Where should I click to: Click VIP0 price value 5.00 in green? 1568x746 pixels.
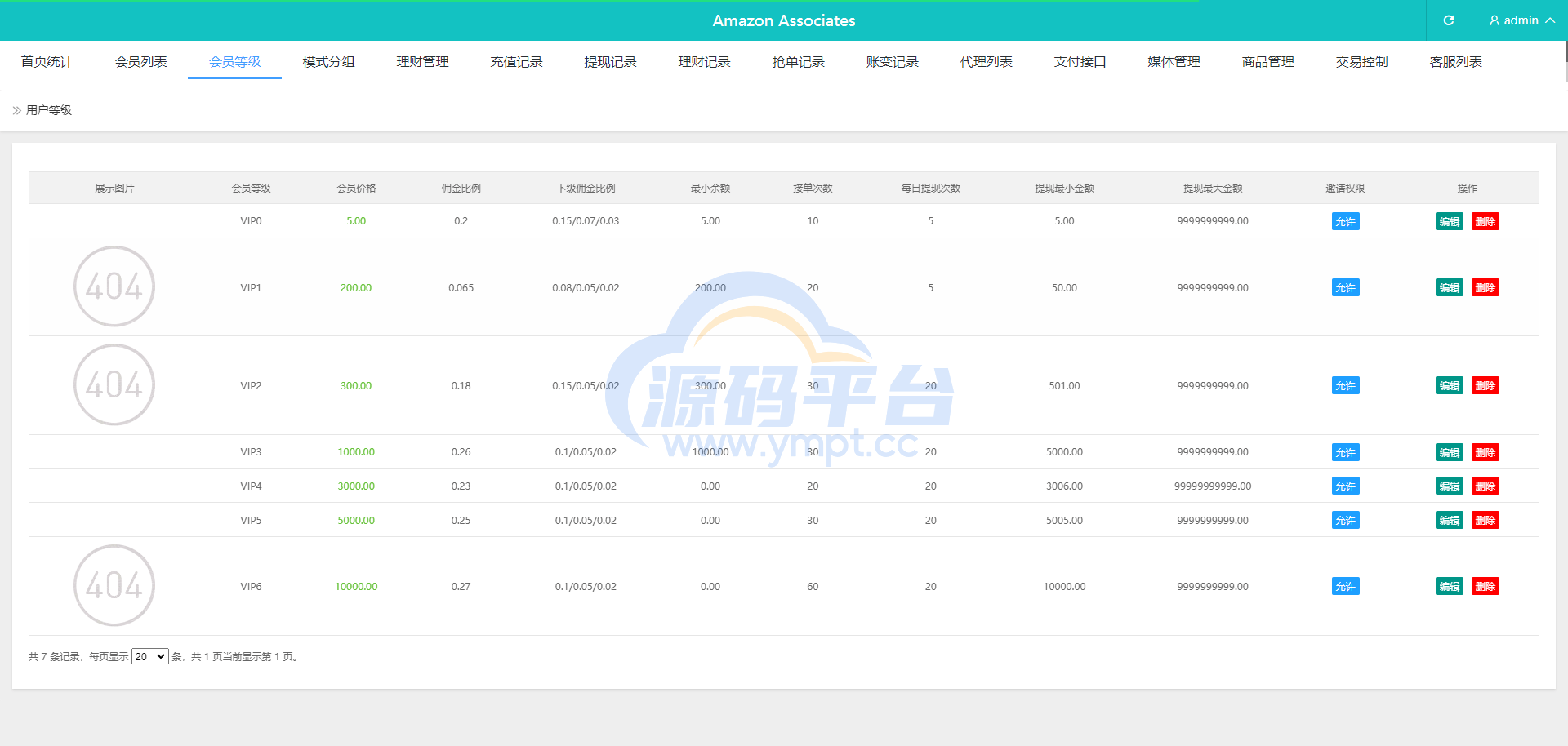pos(356,221)
